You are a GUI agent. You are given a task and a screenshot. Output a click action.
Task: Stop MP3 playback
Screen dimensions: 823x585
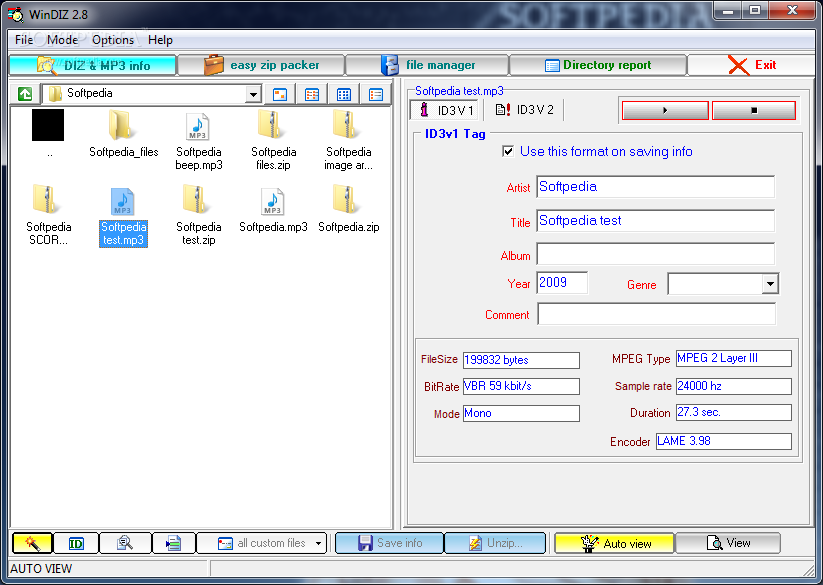pos(754,110)
